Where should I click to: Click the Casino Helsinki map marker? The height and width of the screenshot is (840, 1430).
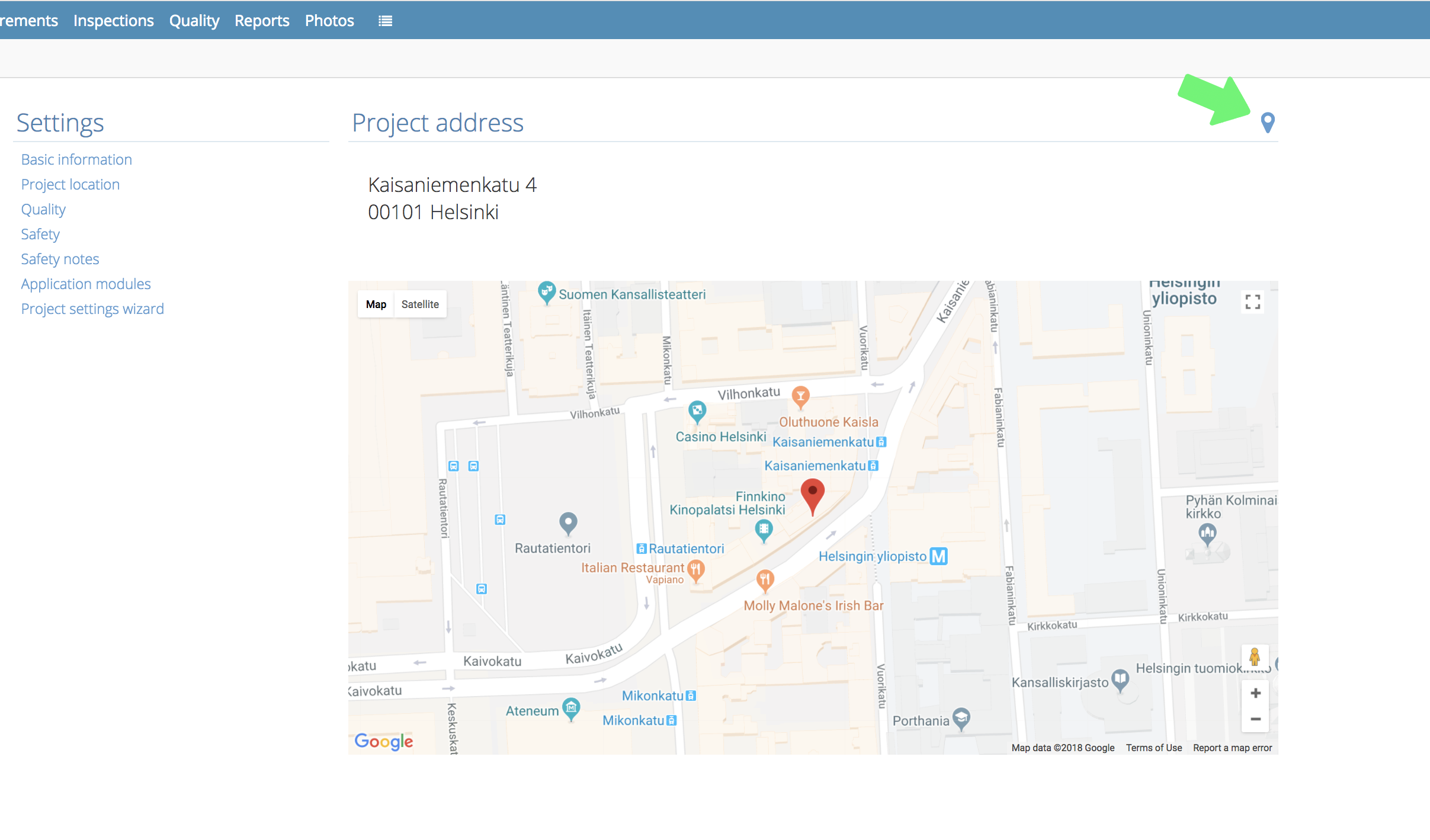(697, 412)
